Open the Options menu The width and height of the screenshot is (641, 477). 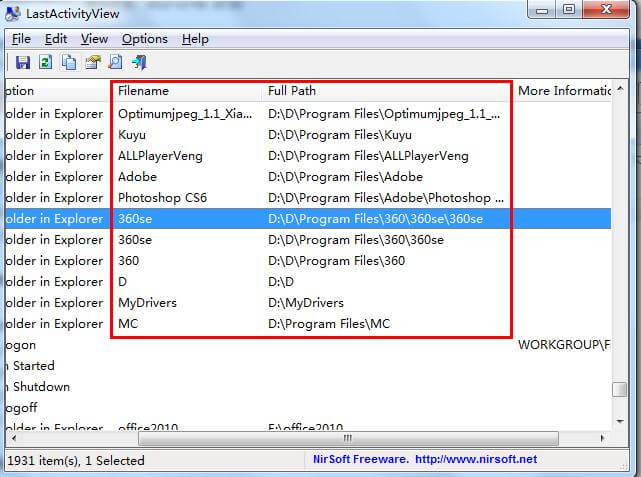click(145, 39)
